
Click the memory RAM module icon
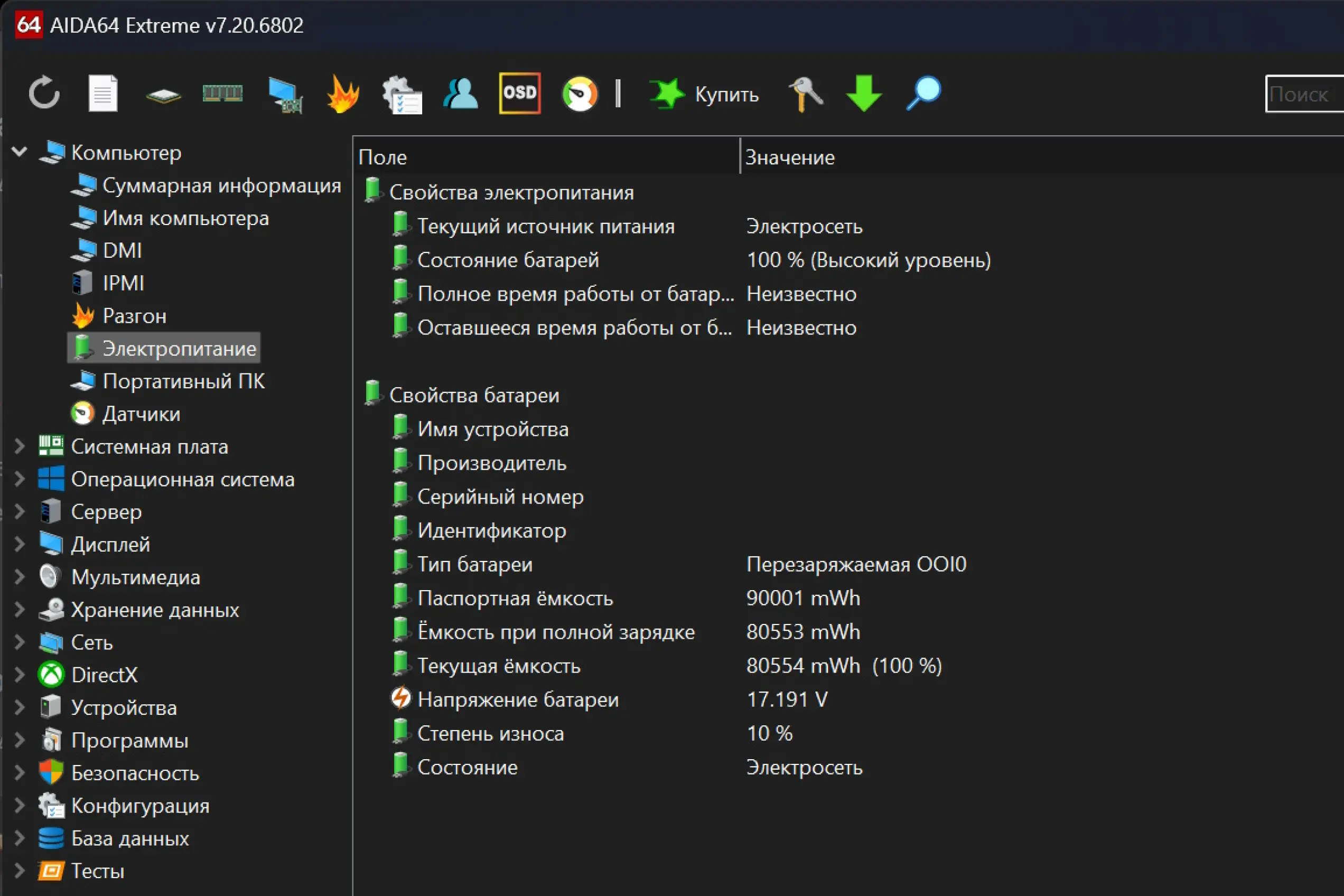[223, 93]
